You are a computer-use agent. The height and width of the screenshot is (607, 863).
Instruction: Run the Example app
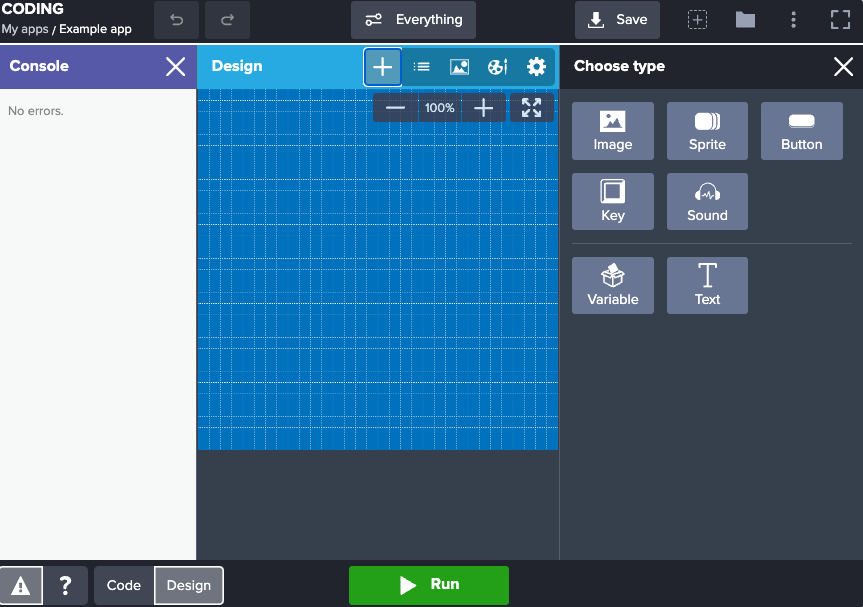(428, 585)
